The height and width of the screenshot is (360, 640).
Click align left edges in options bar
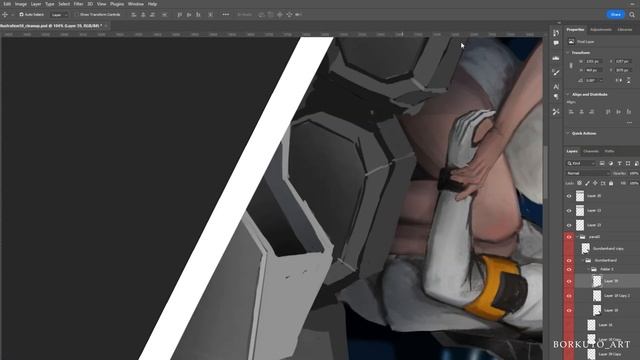tap(133, 15)
